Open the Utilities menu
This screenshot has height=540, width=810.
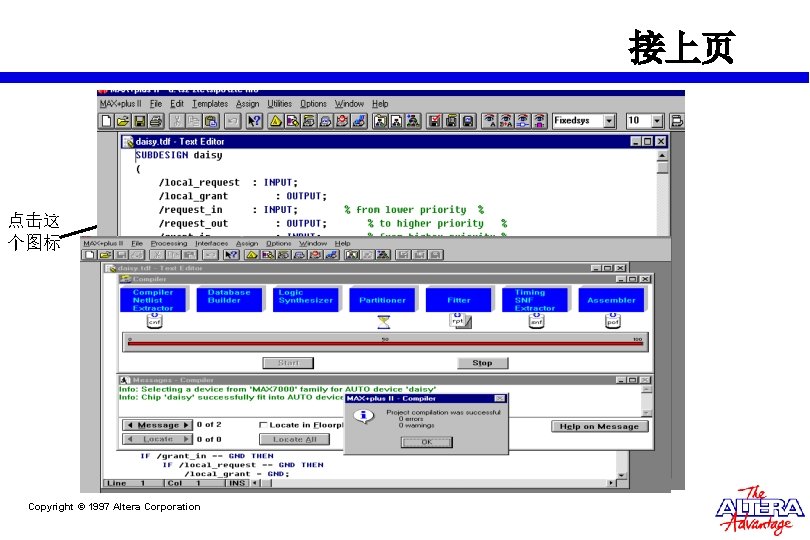(x=279, y=104)
